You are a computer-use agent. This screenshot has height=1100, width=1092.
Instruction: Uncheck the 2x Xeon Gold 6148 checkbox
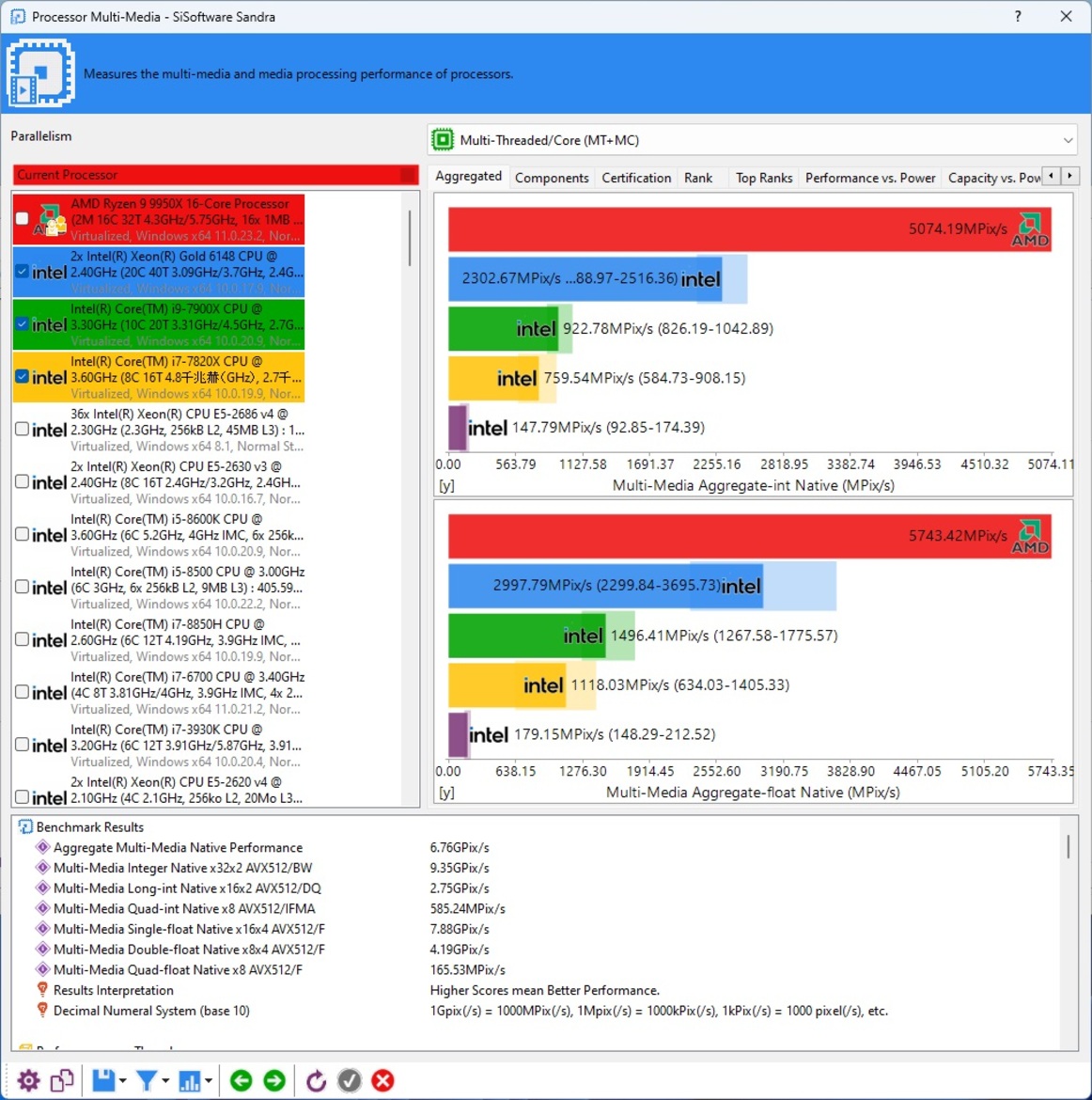click(22, 272)
